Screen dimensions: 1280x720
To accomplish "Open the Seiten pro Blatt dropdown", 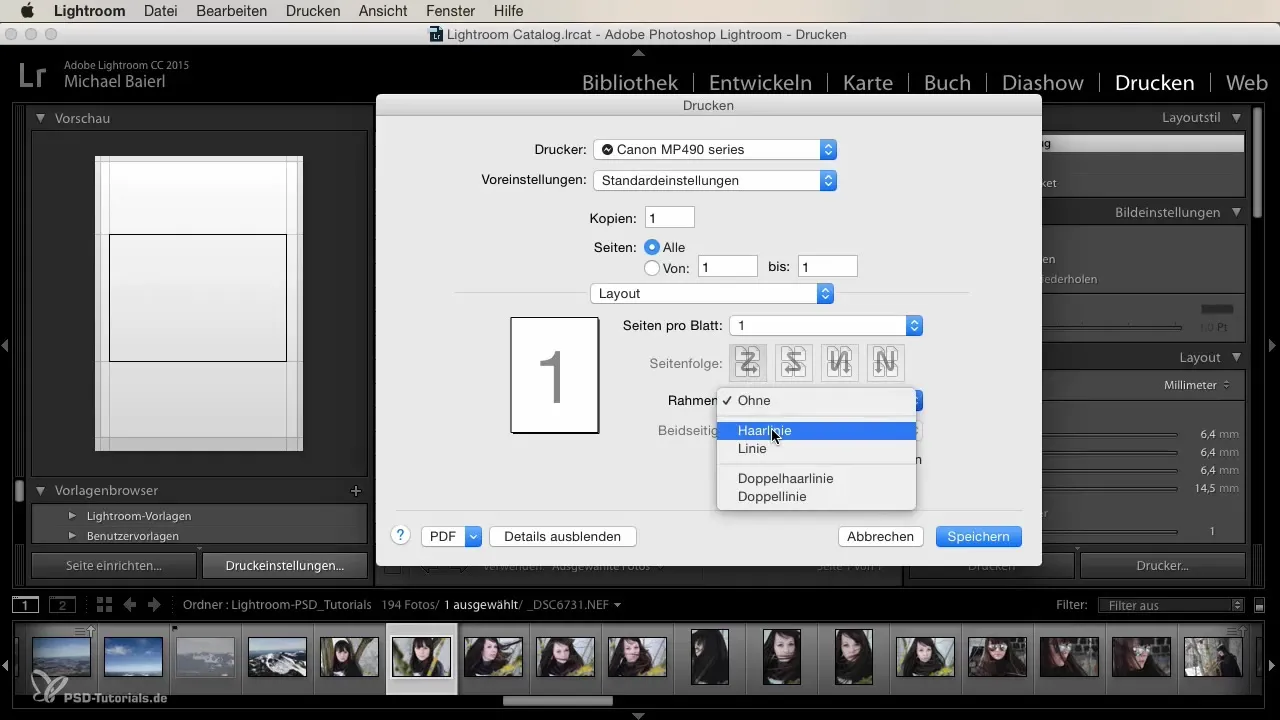I will pyautogui.click(x=826, y=325).
